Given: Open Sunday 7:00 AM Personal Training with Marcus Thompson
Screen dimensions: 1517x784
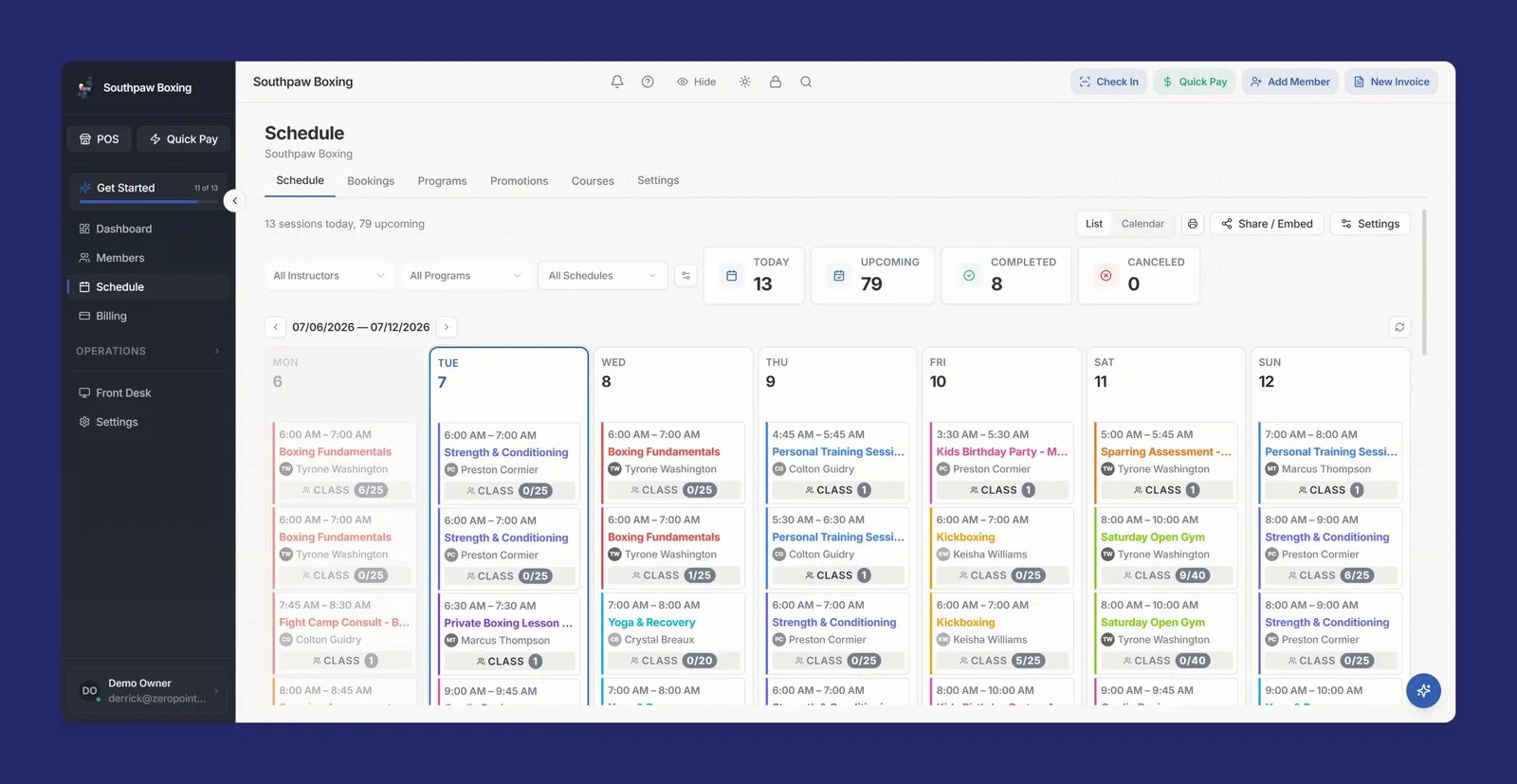Looking at the screenshot, I should pyautogui.click(x=1330, y=463).
